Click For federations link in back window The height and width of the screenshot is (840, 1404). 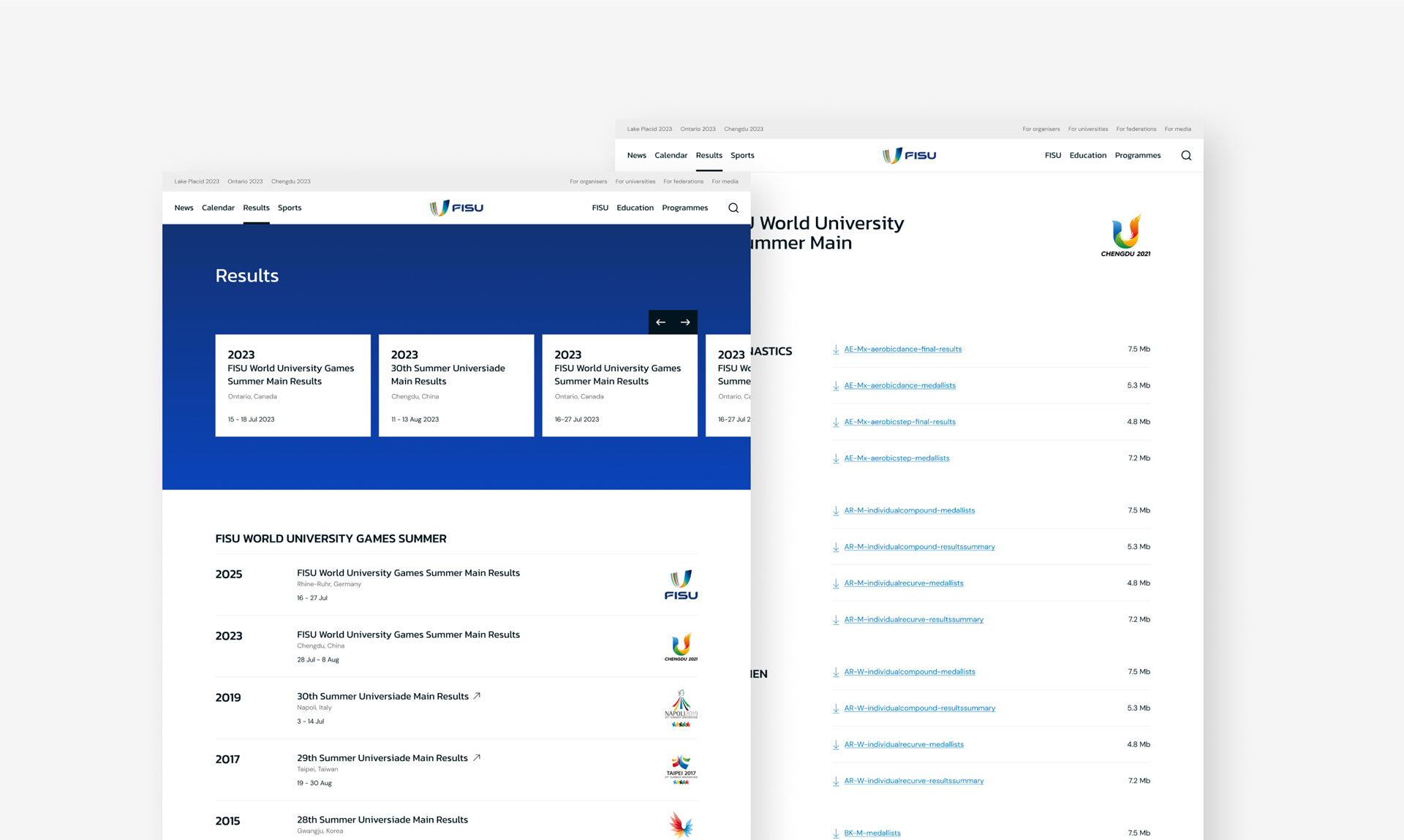point(1136,129)
